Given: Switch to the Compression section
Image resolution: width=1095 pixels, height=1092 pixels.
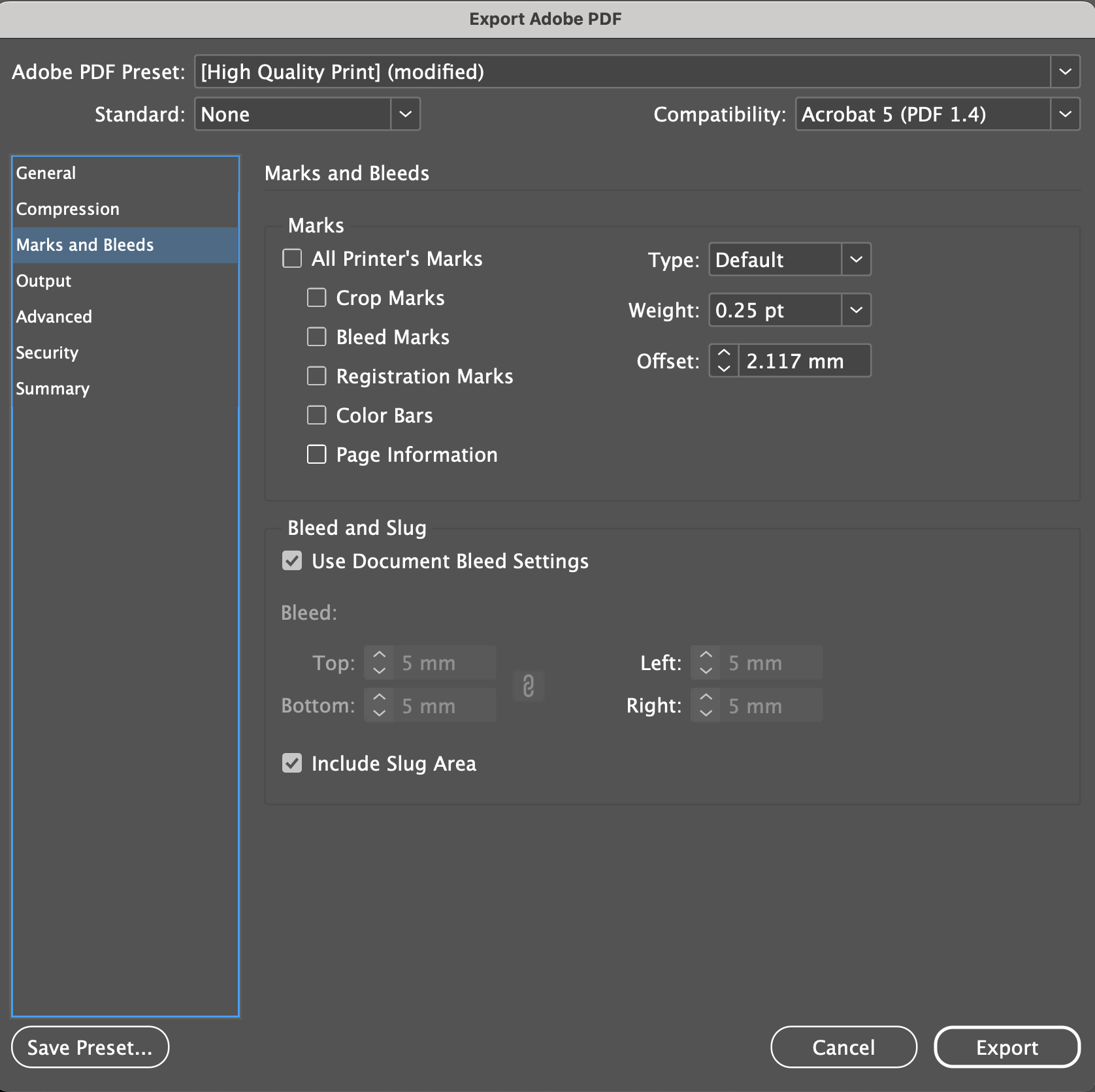Looking at the screenshot, I should click(x=67, y=209).
